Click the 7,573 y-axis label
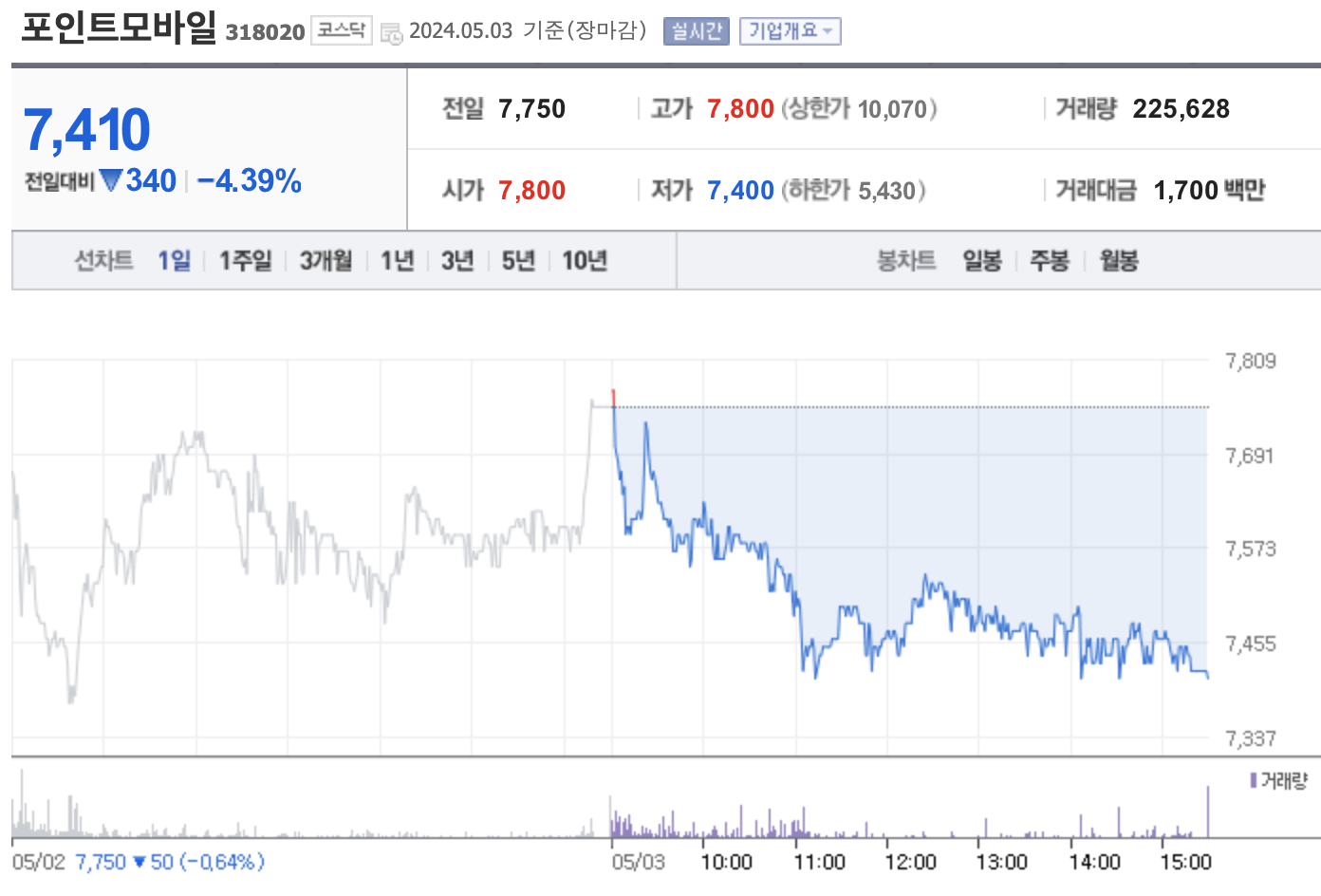Image resolution: width=1321 pixels, height=896 pixels. pyautogui.click(x=1251, y=549)
